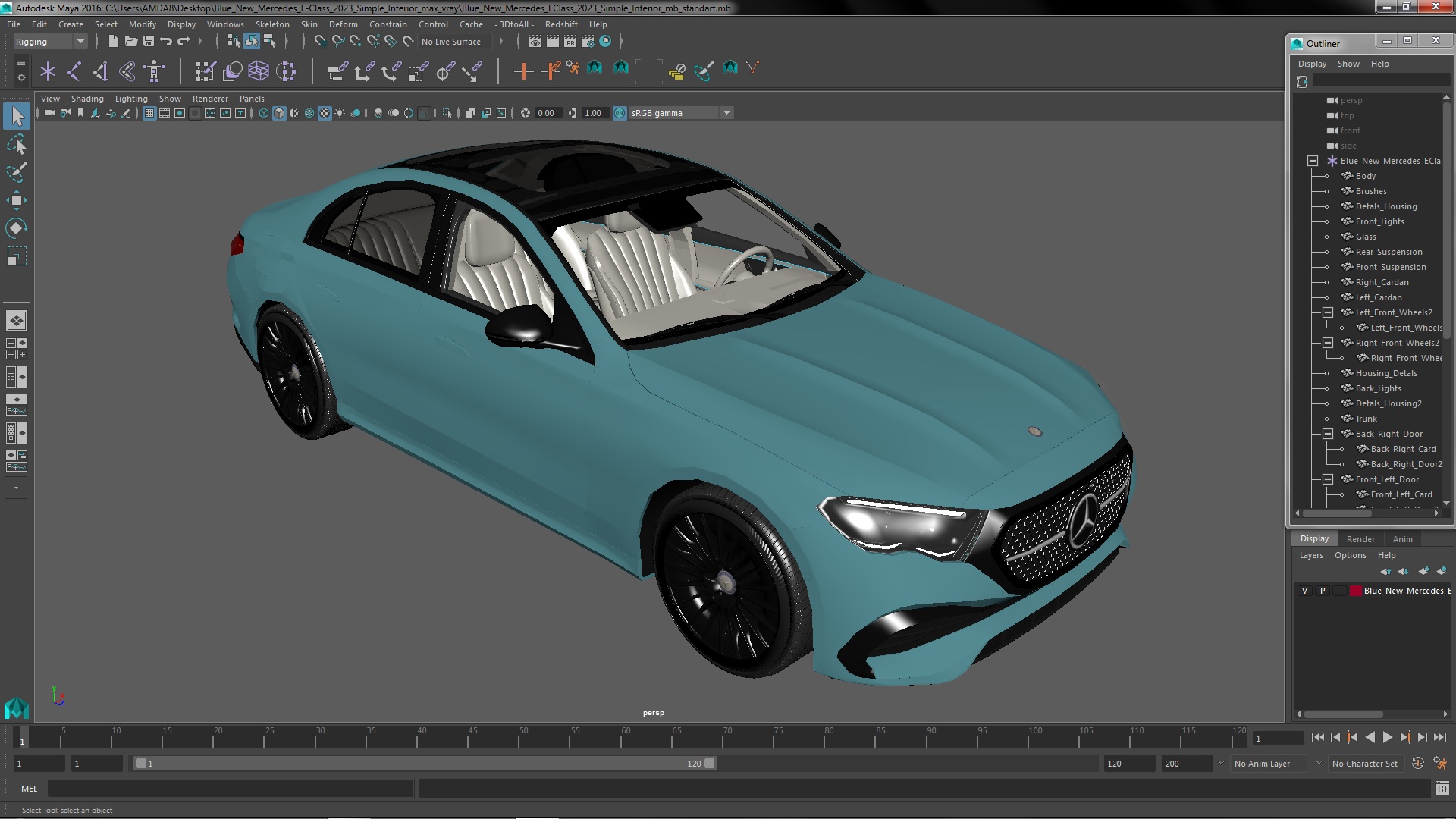The width and height of the screenshot is (1456, 819).
Task: Click the Quick Rig human figure icon
Action: [154, 71]
